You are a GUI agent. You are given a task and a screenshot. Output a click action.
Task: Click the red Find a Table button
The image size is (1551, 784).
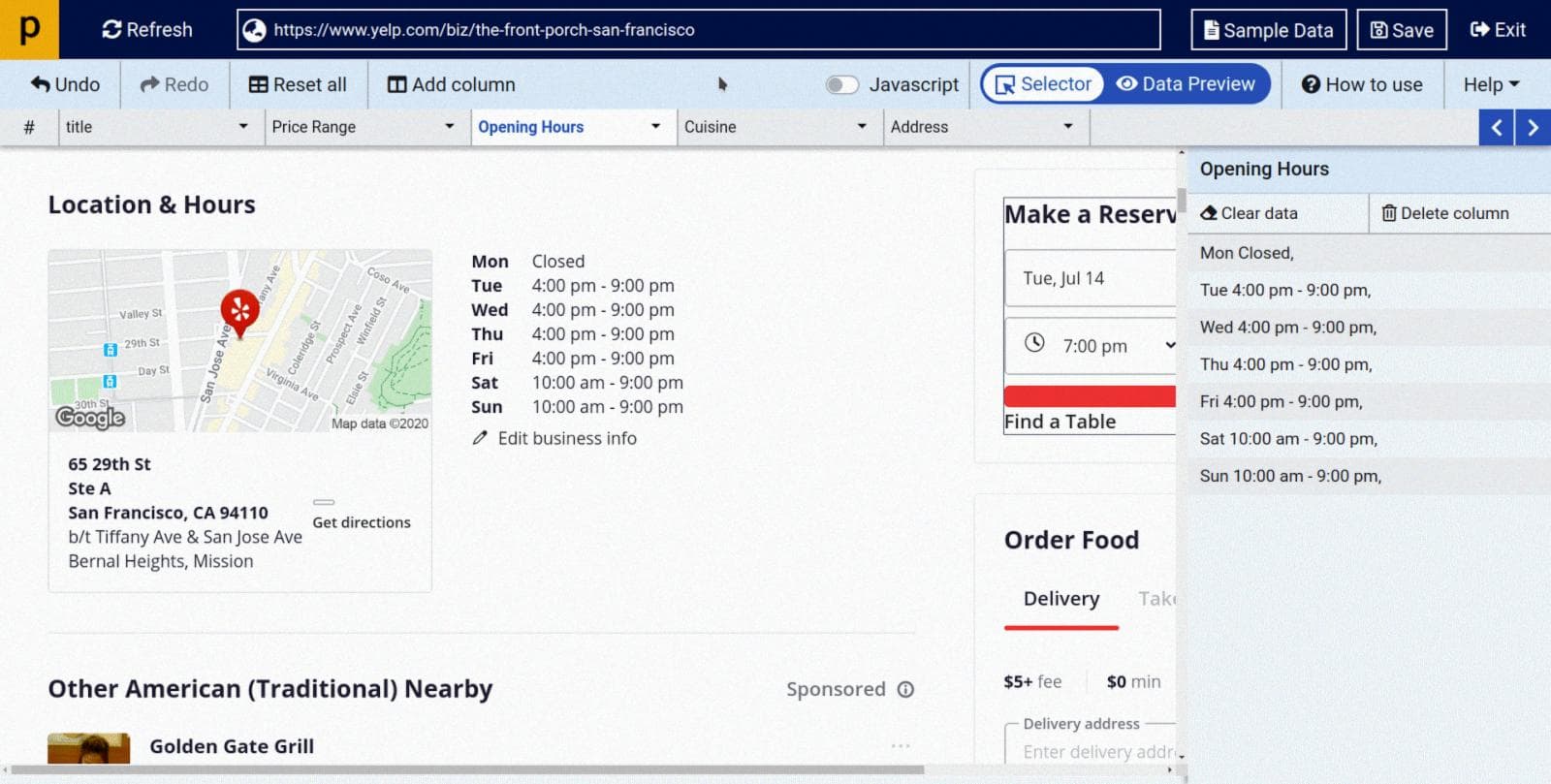(1090, 396)
